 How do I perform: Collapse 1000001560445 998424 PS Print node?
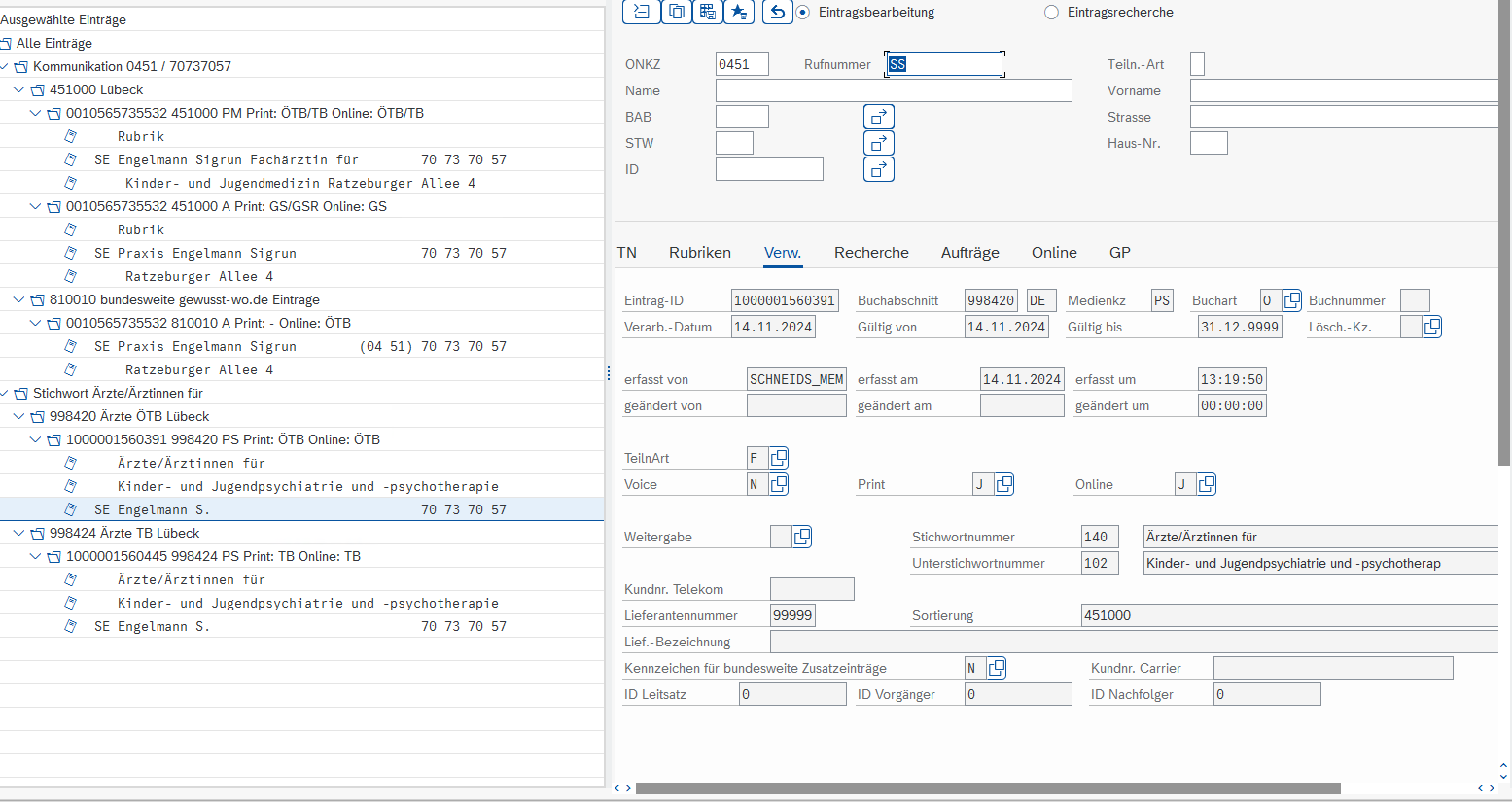[x=35, y=556]
